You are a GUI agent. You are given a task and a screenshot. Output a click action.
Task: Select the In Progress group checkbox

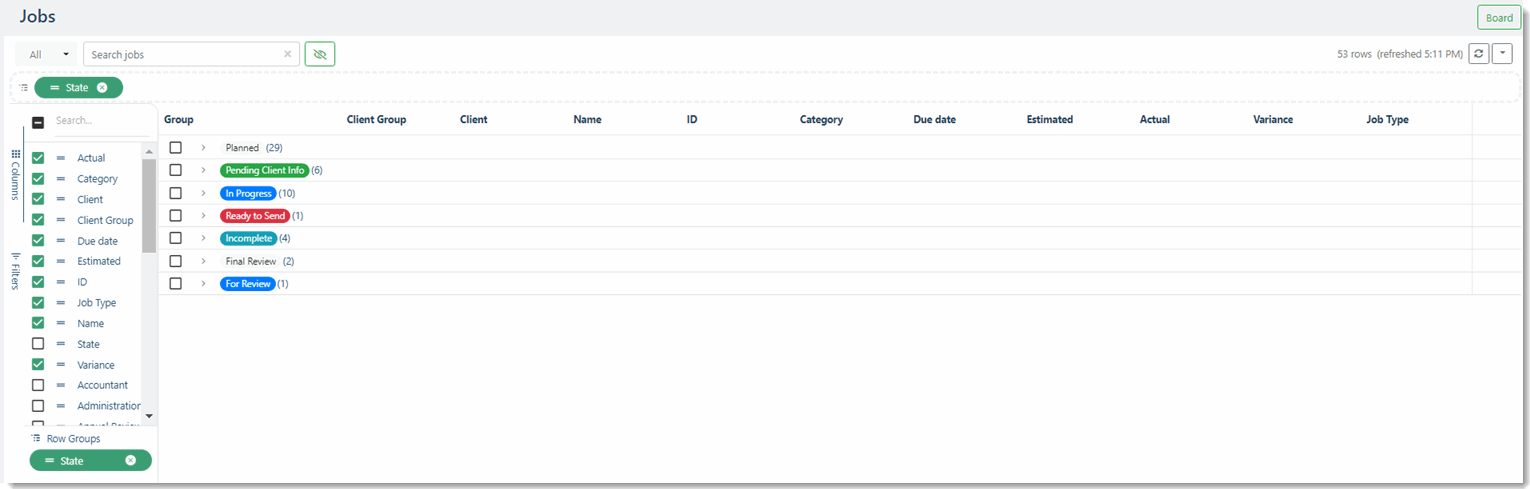point(175,193)
